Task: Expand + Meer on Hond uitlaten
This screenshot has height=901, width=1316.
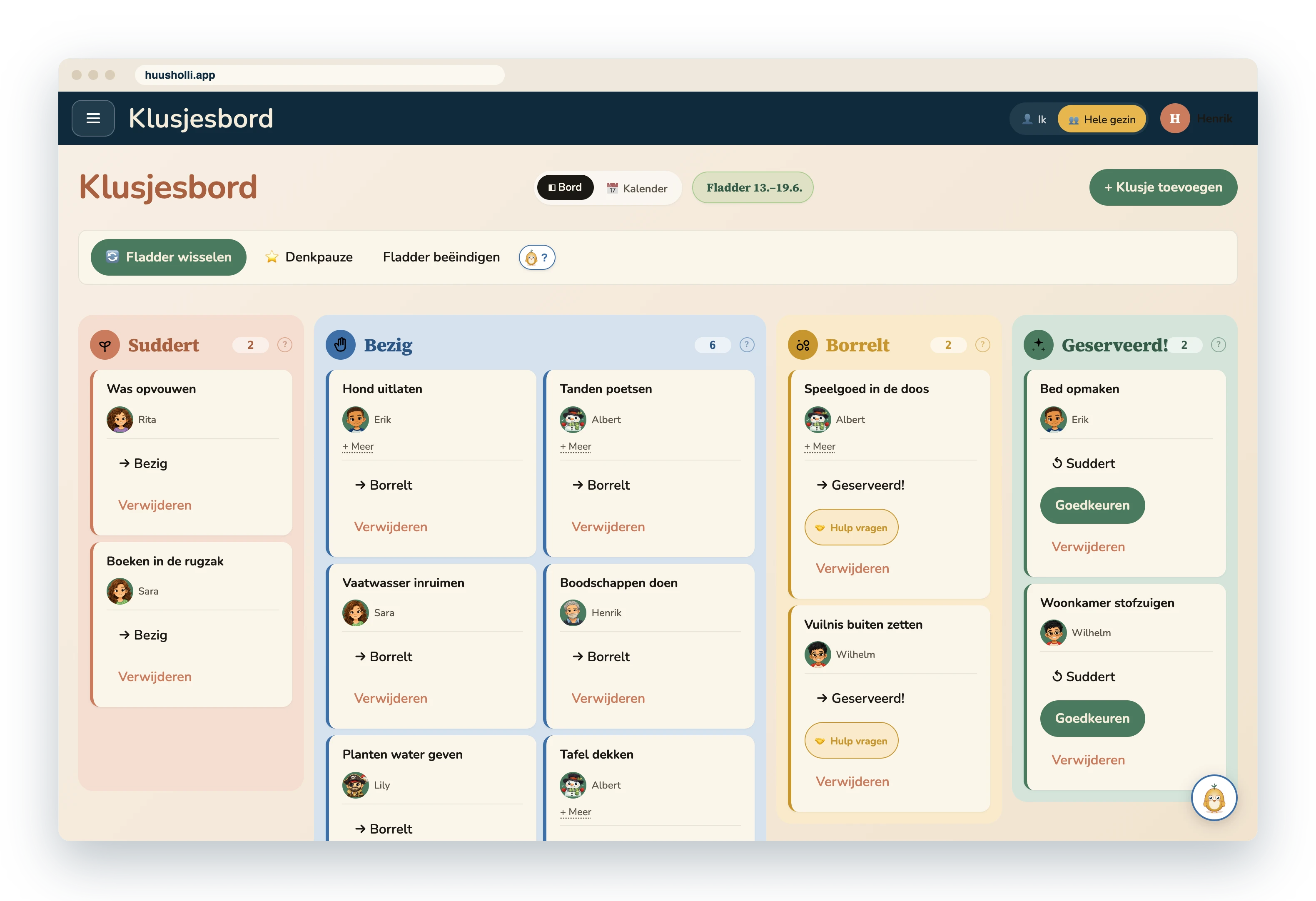Action: tap(358, 446)
